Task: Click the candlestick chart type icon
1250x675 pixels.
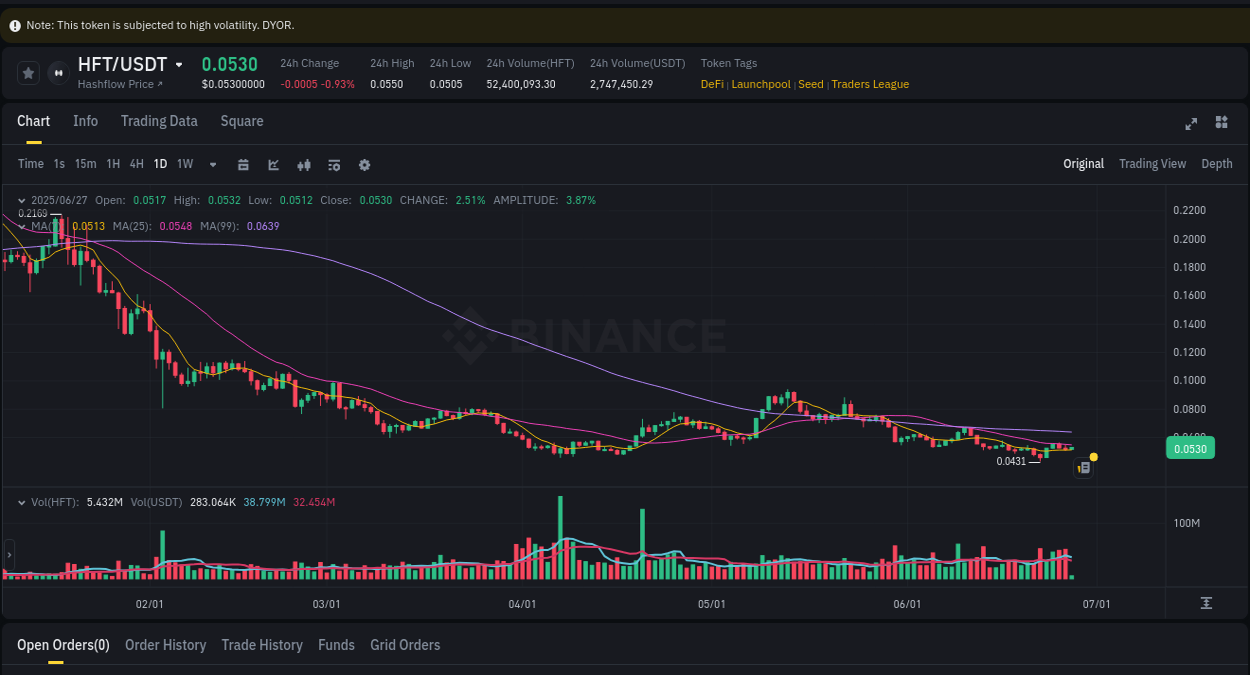Action: tap(304, 164)
